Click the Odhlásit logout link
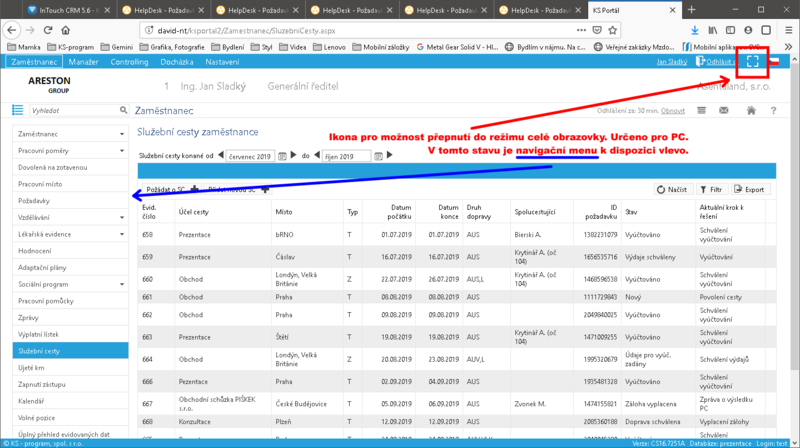This screenshot has height=448, width=800. (x=719, y=62)
